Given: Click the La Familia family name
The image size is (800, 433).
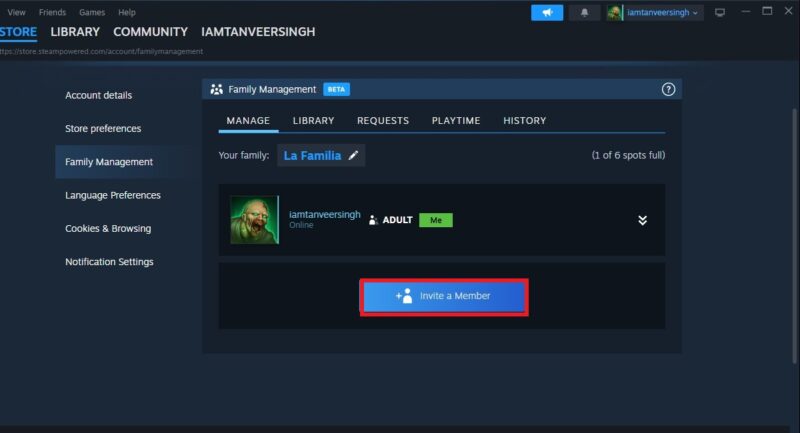Looking at the screenshot, I should [x=312, y=156].
